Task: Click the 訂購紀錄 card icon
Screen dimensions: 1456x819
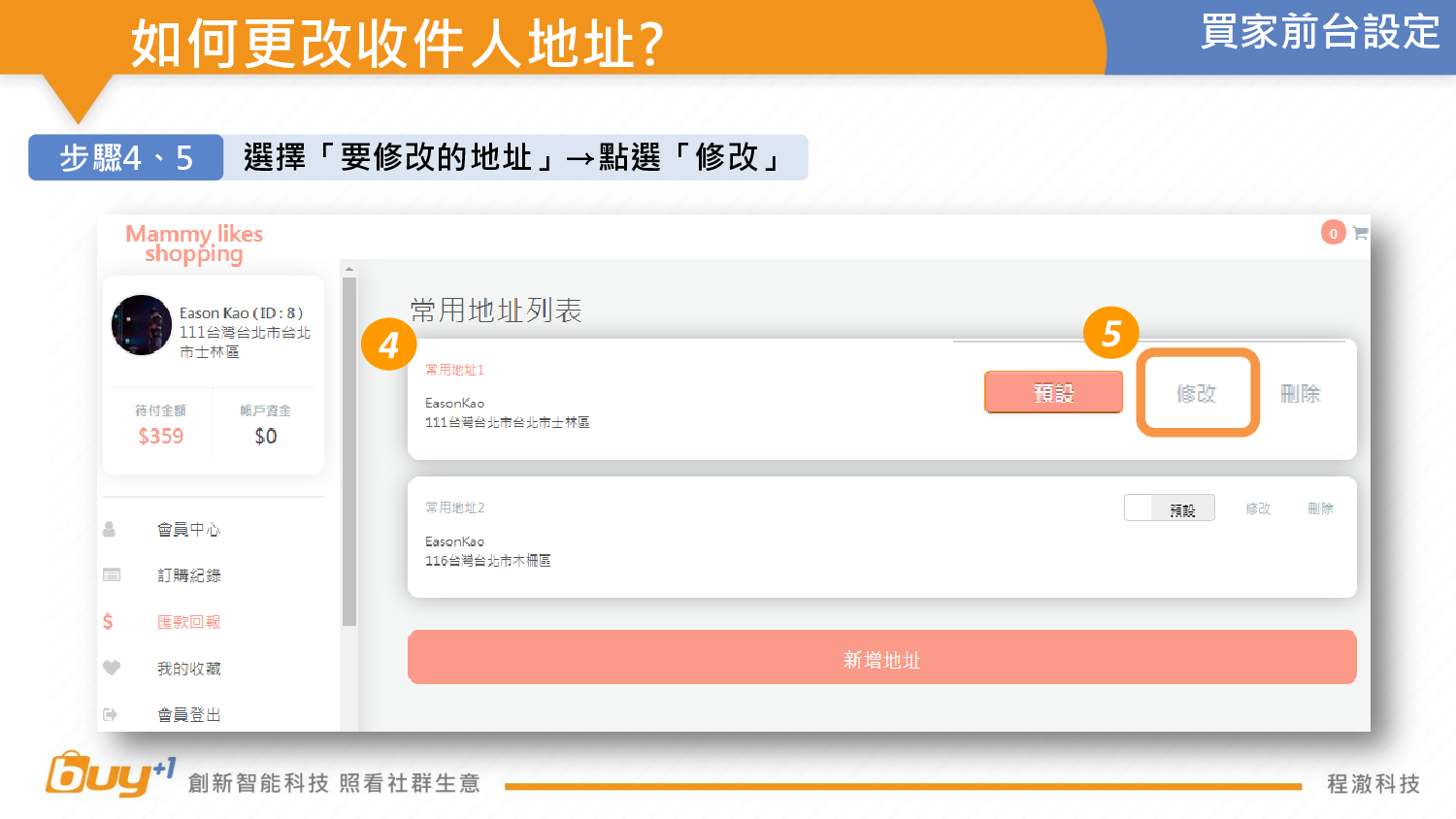Action: (112, 574)
